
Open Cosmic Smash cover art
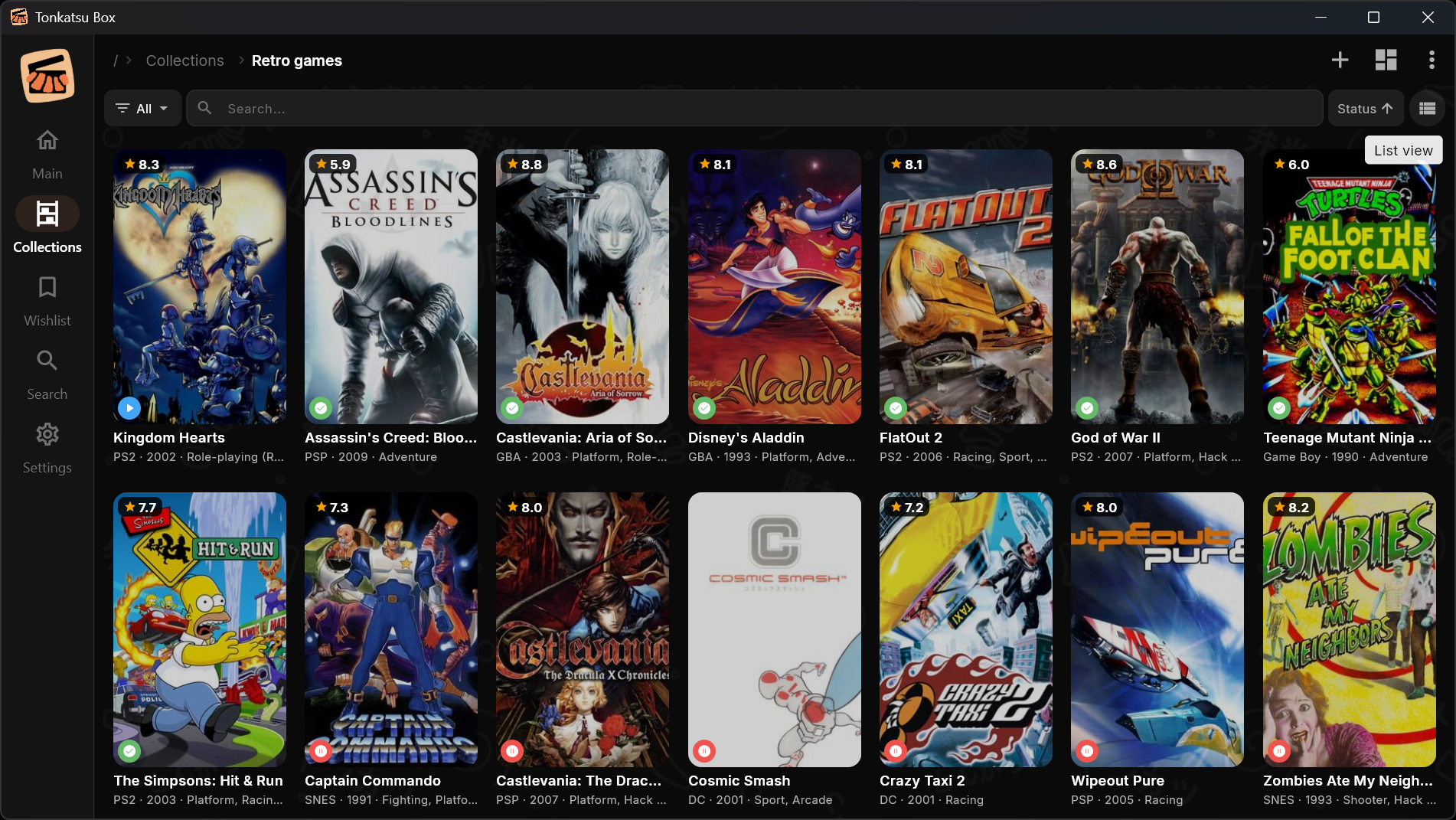775,629
